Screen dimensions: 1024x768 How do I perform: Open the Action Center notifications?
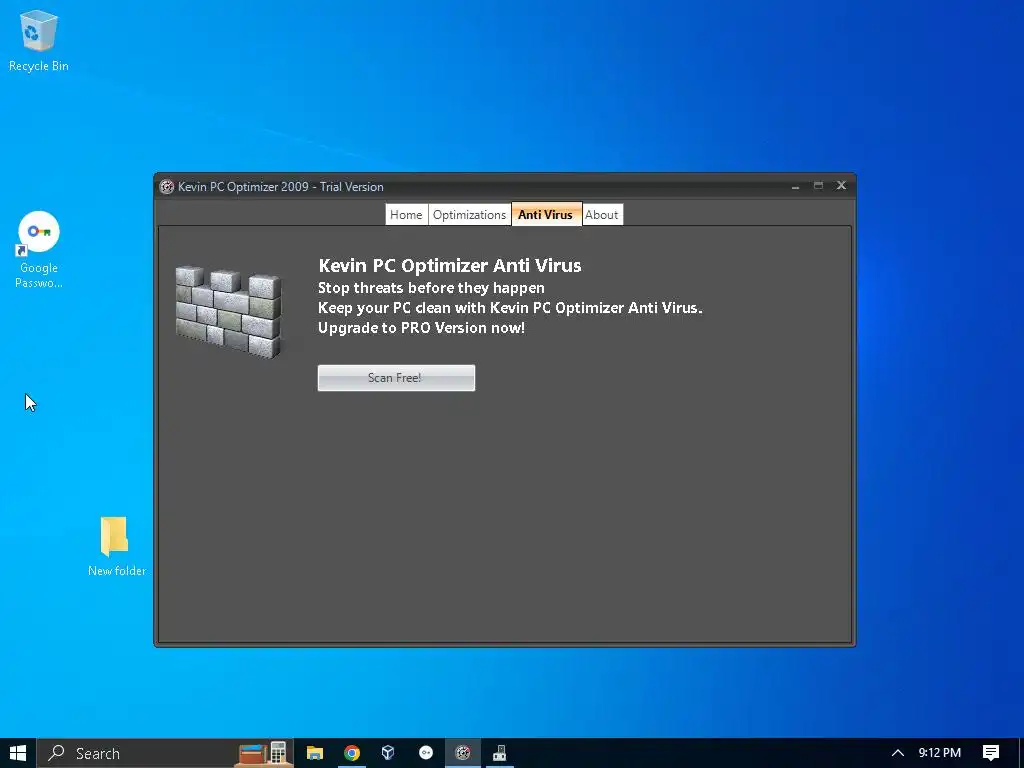(x=991, y=753)
